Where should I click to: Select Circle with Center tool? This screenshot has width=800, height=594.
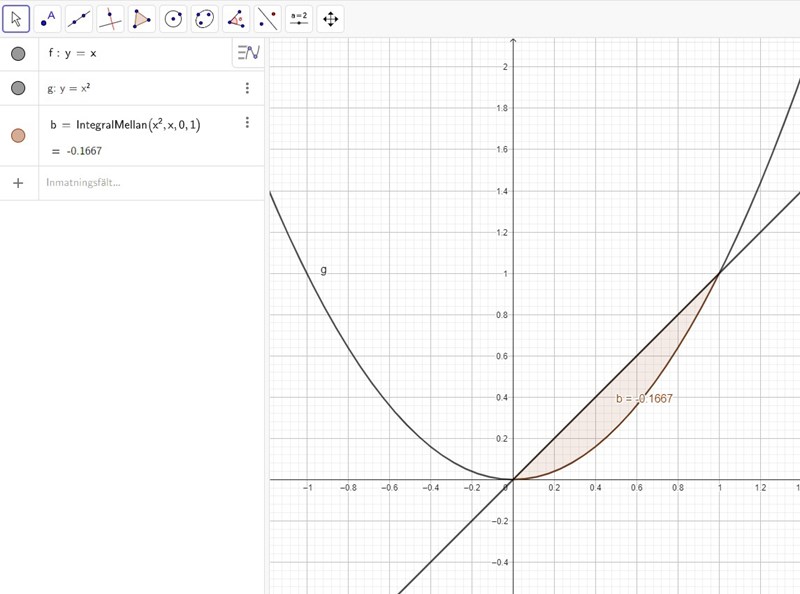pyautogui.click(x=173, y=18)
